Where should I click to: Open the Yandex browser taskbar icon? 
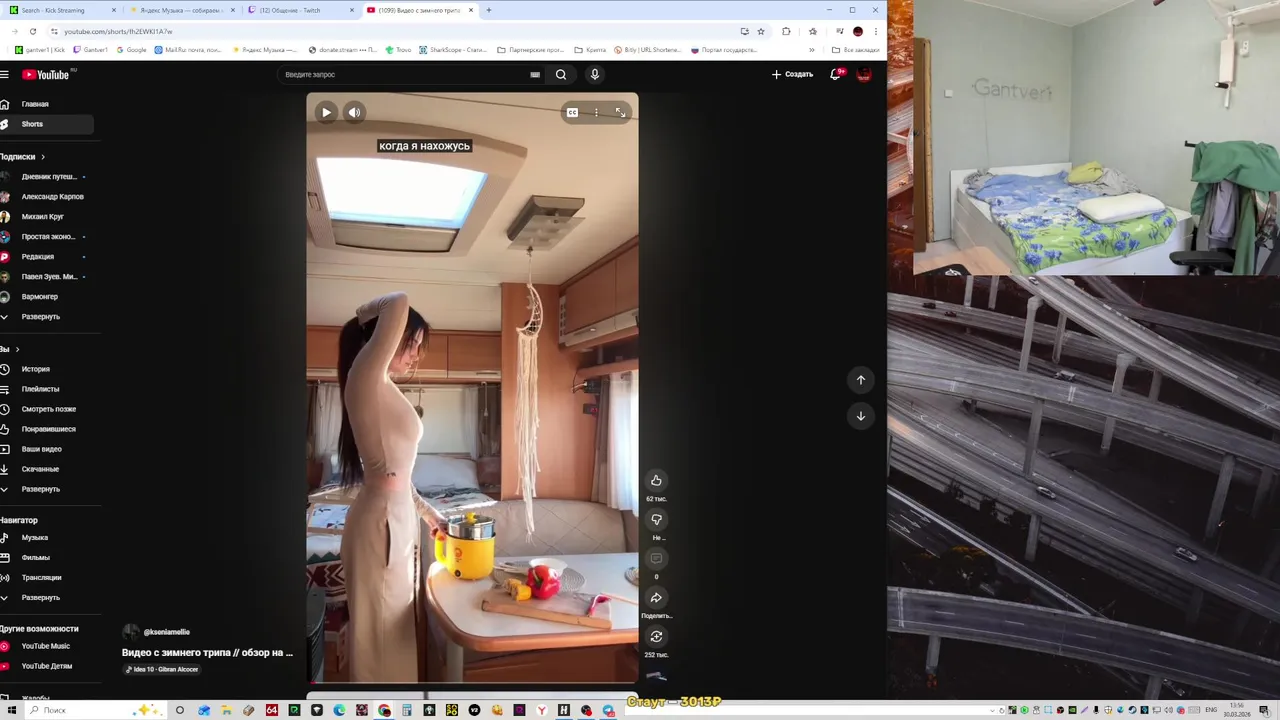point(541,710)
